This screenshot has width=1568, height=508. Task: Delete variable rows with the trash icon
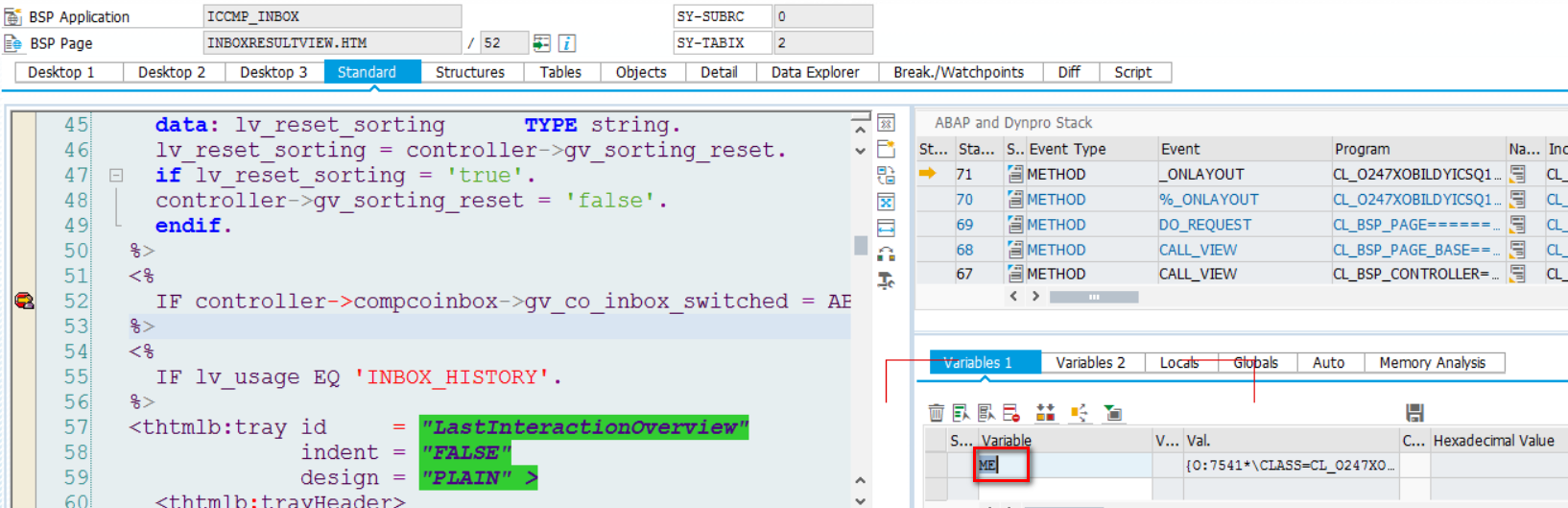[937, 413]
